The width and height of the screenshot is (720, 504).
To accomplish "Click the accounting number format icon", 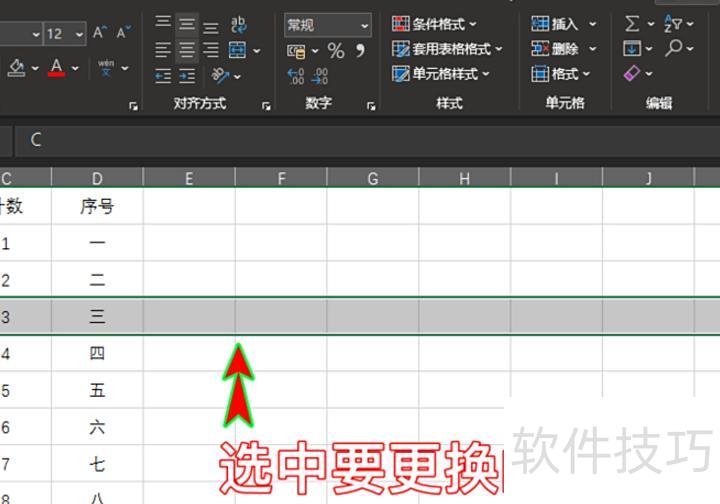I will pyautogui.click(x=296, y=51).
